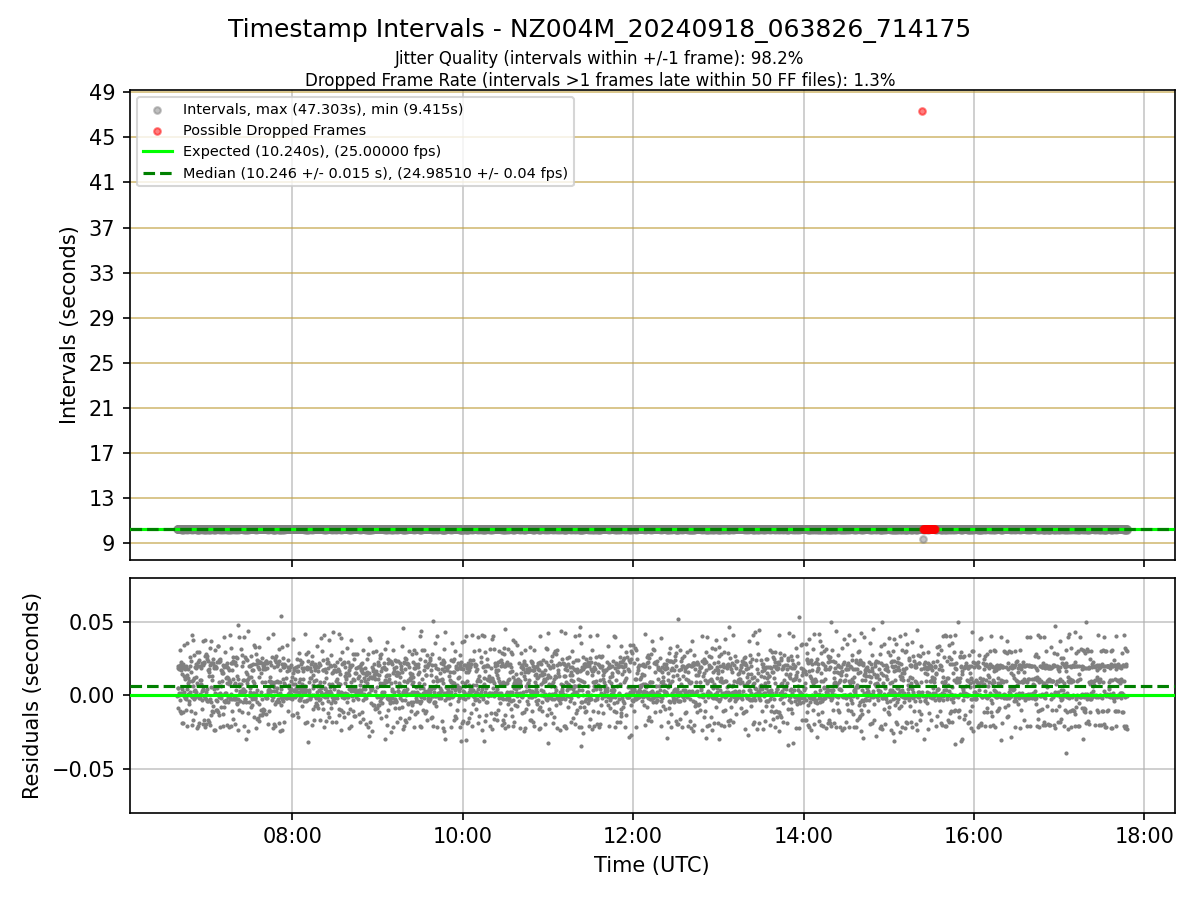
Task: Click legend entry "Intervals, max (47.303s), min (9.415s)"
Action: click(323, 108)
